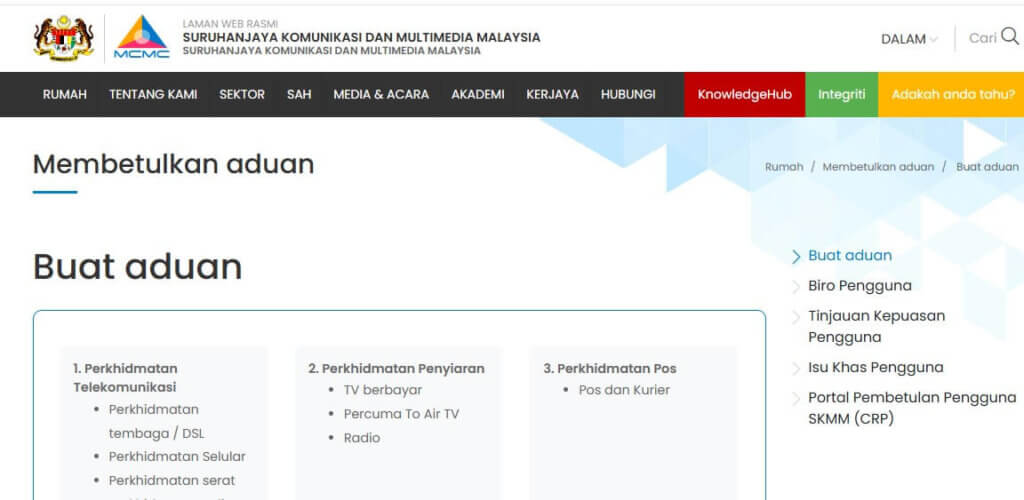This screenshot has height=500, width=1024.
Task: Open the AKADEMI menu
Action: [478, 95]
